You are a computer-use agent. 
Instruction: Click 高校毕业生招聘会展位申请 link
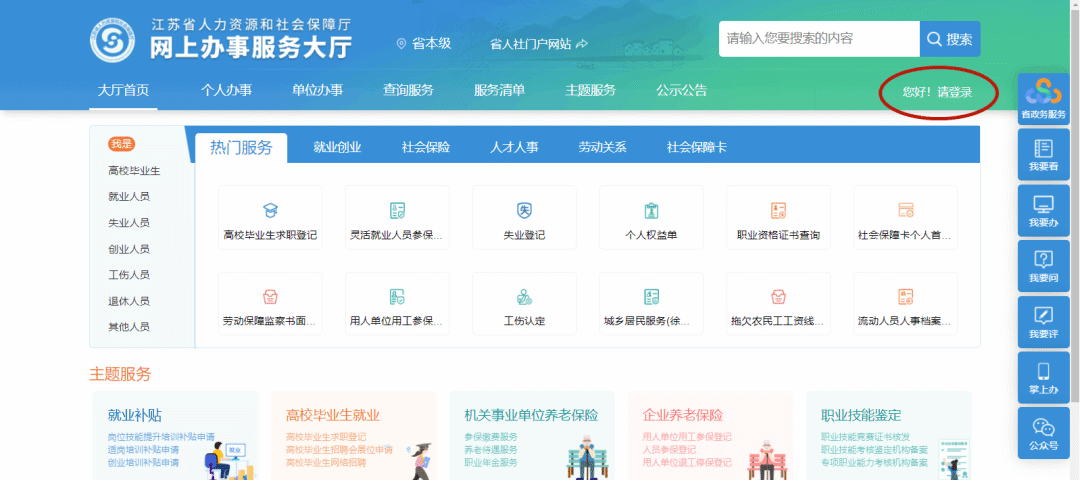(x=339, y=450)
